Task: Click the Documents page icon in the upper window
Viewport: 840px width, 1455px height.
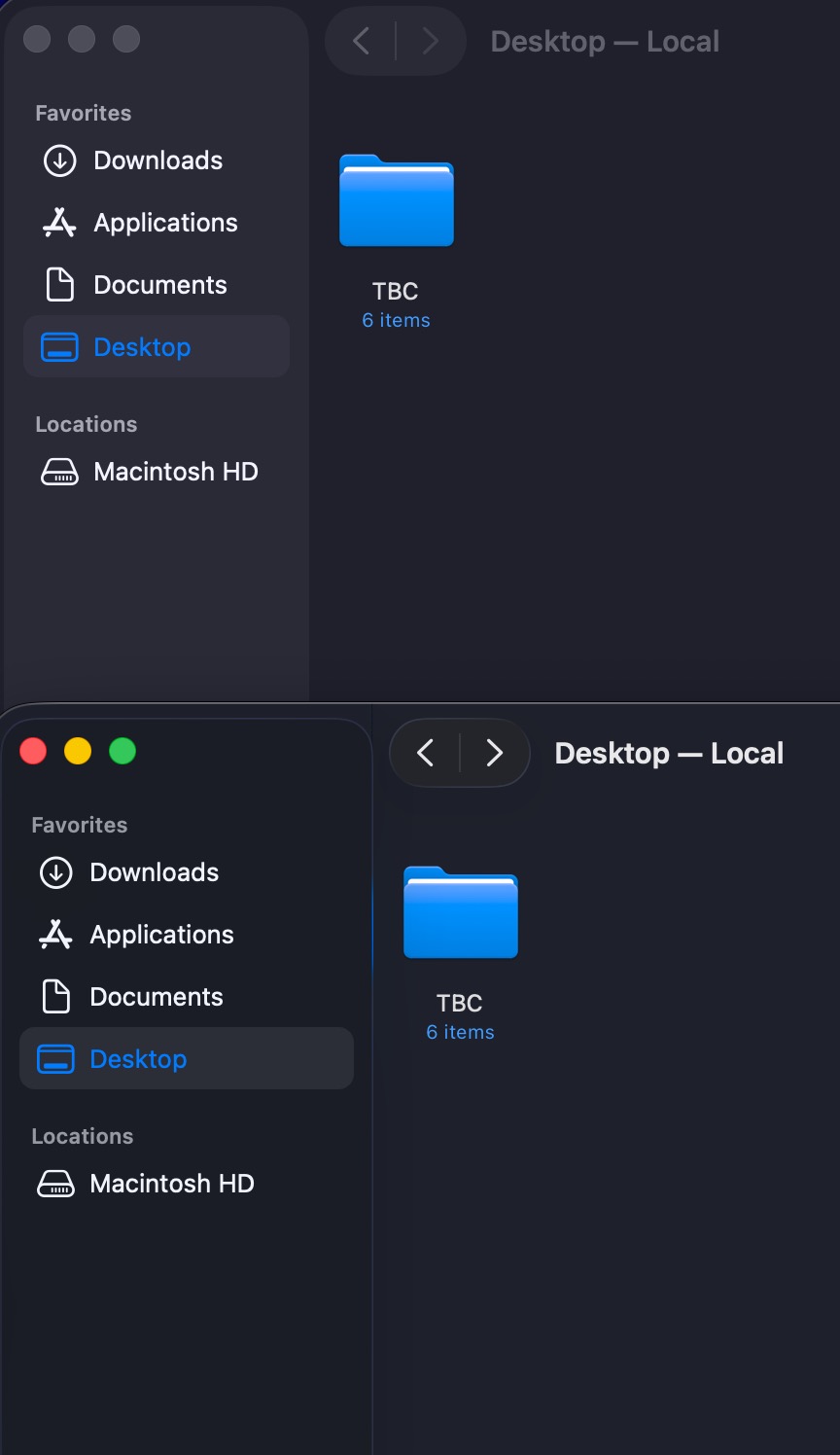Action: [60, 284]
